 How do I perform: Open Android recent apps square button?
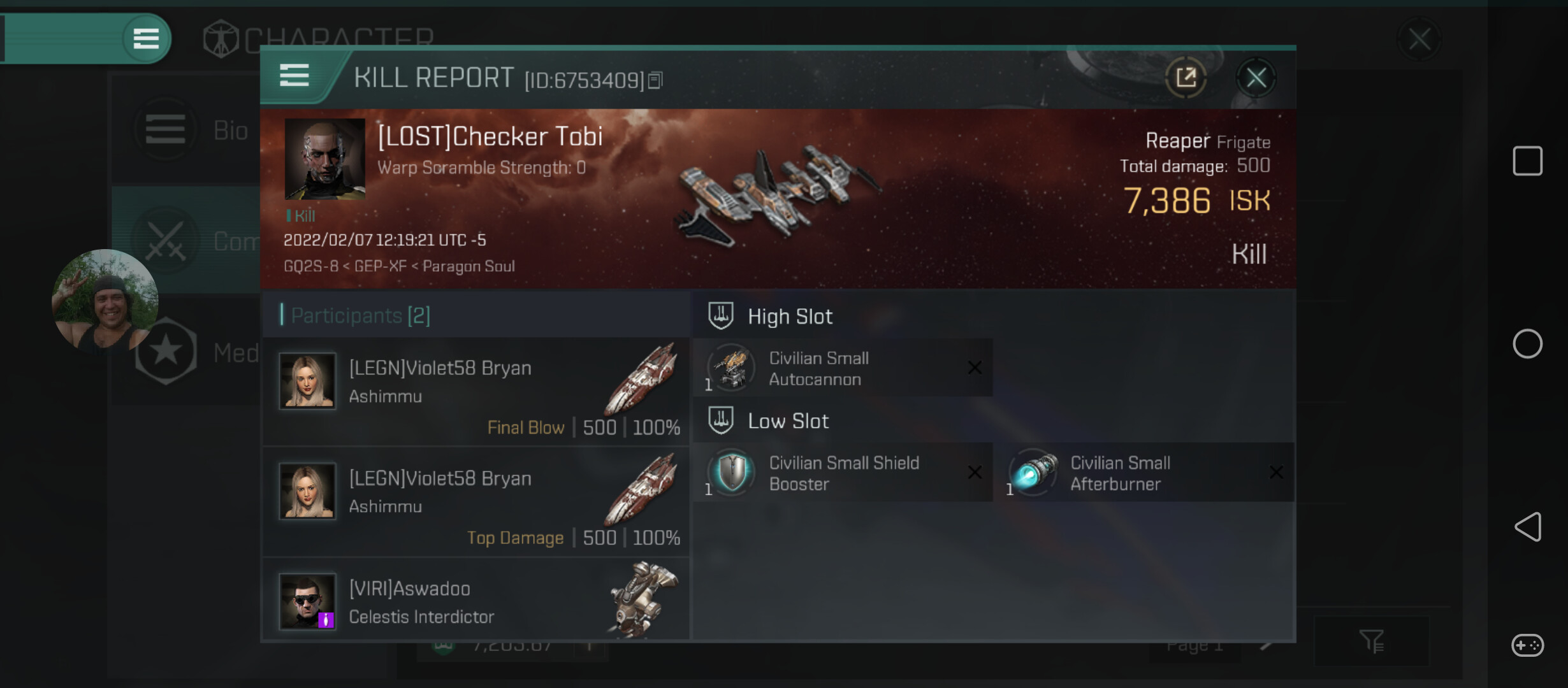coord(1527,161)
